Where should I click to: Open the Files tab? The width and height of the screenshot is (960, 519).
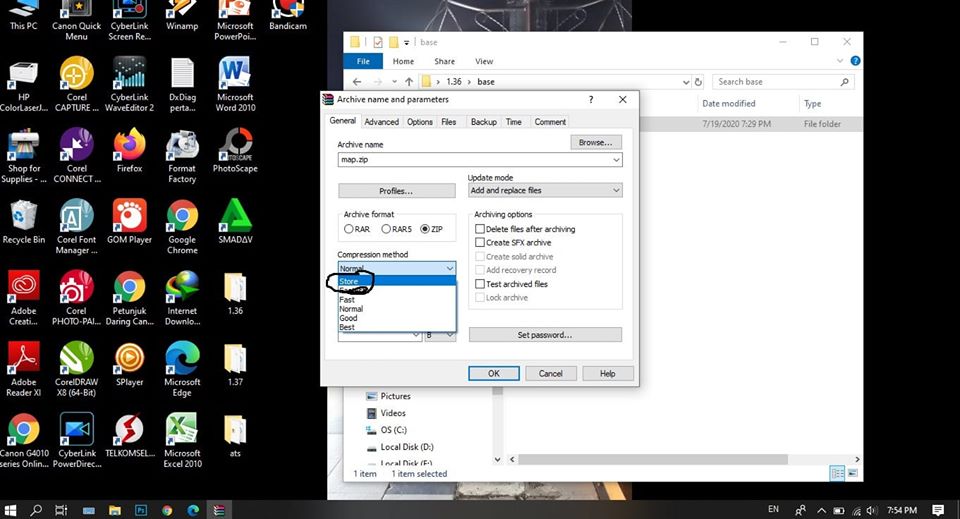[x=449, y=122]
